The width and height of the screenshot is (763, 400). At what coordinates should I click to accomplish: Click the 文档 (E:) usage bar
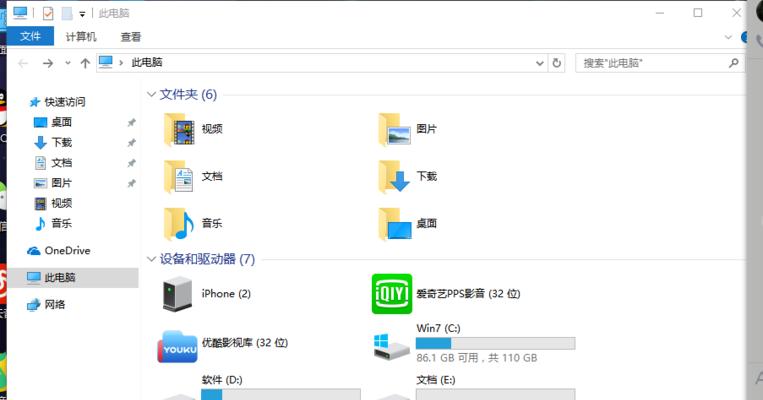pos(495,394)
